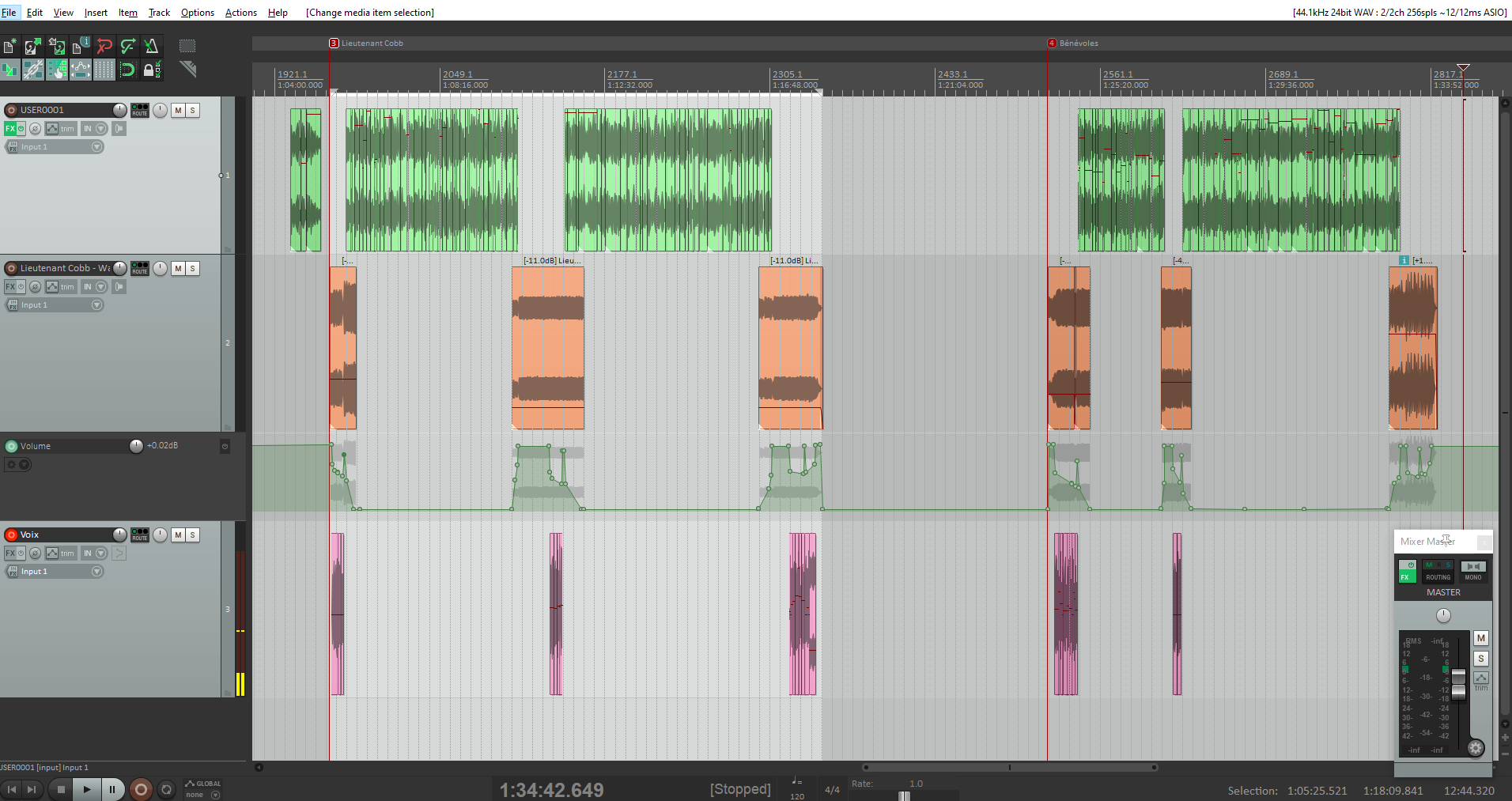Toggle snap magnet toolbar icon
This screenshot has height=801, width=1512.
pos(127,70)
